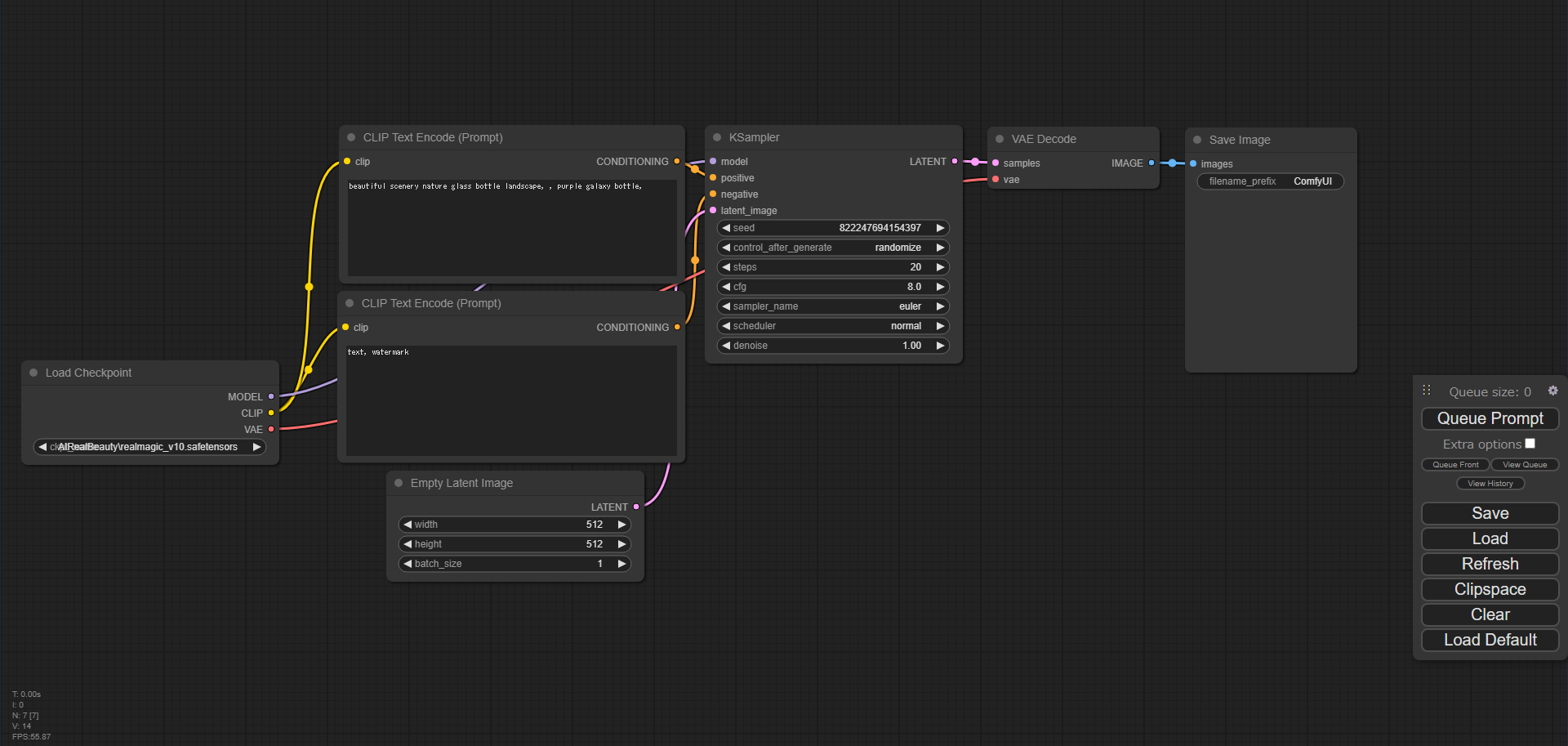Open View History
Image resolution: width=1568 pixels, height=746 pixels.
click(x=1490, y=484)
